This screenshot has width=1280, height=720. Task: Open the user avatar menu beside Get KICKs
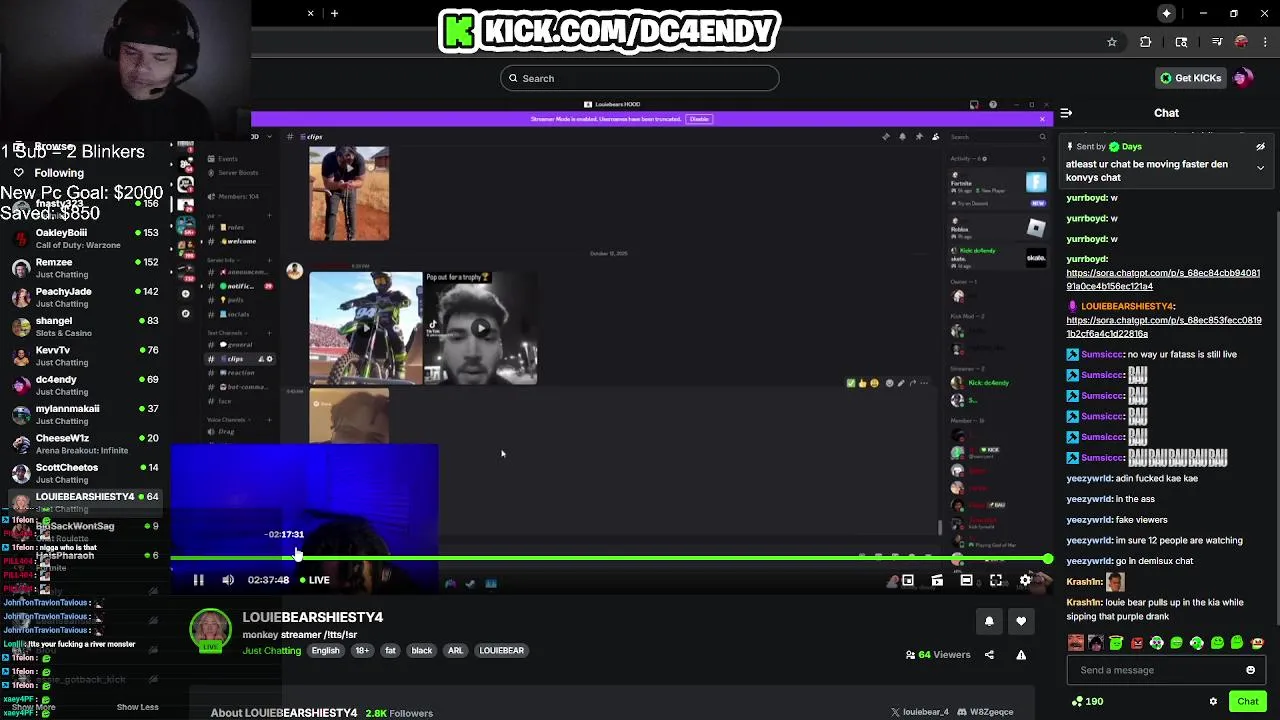(1243, 78)
